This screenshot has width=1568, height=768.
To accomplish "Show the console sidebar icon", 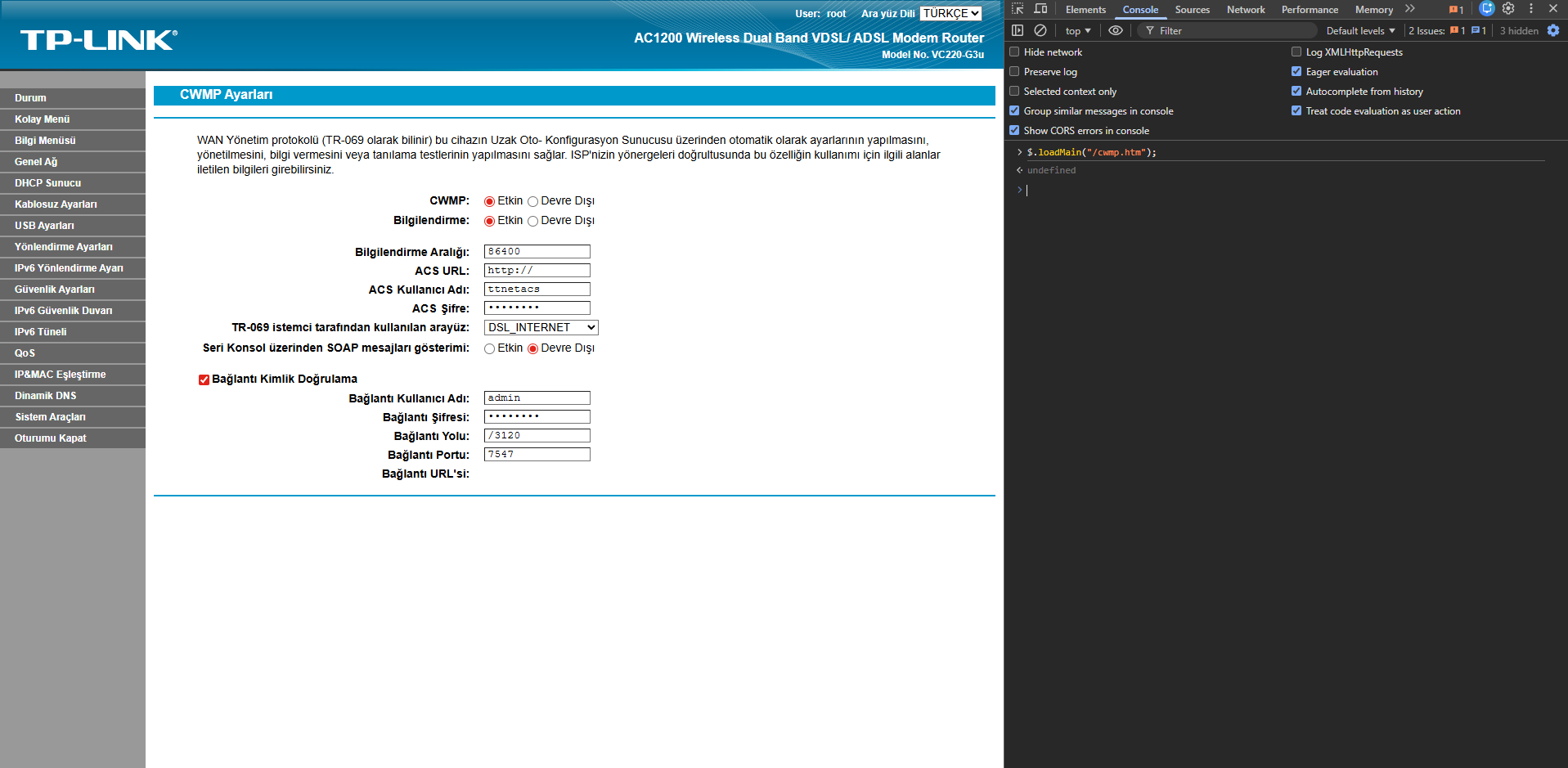I will [x=1018, y=30].
